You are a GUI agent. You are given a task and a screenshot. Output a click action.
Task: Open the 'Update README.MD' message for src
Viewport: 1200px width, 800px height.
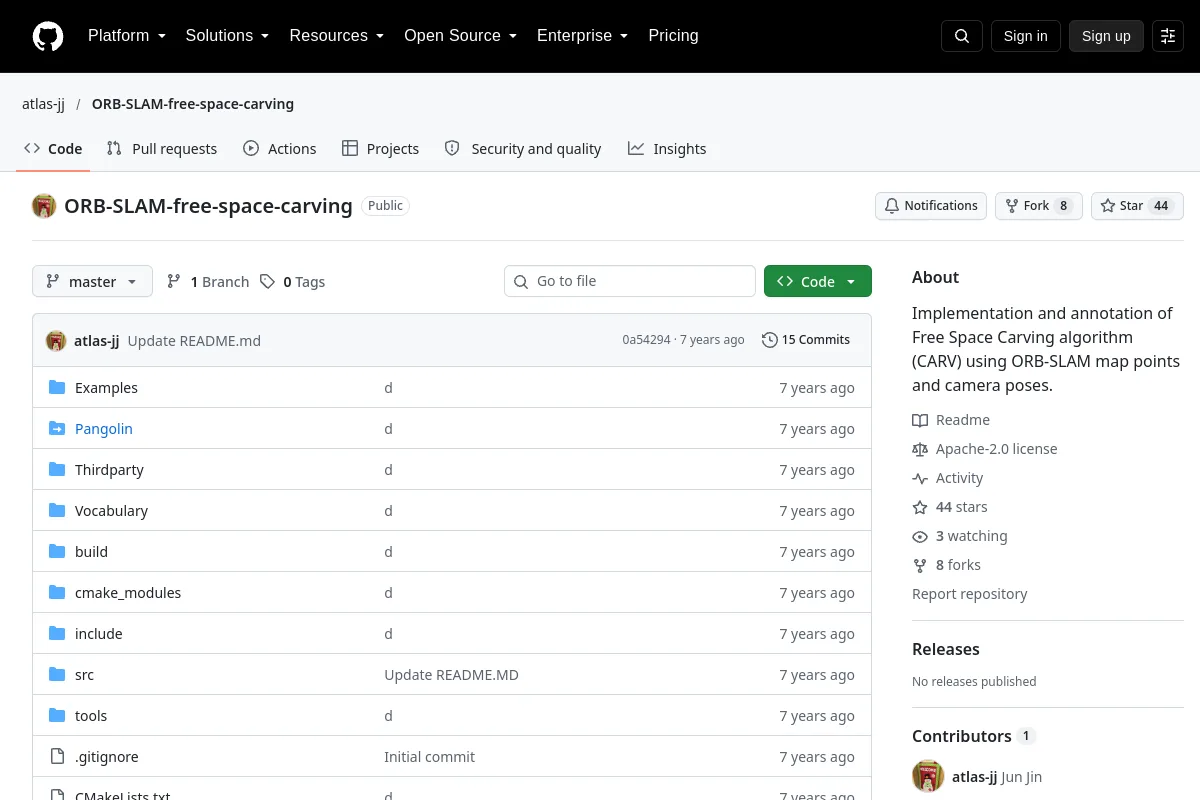pyautogui.click(x=451, y=675)
